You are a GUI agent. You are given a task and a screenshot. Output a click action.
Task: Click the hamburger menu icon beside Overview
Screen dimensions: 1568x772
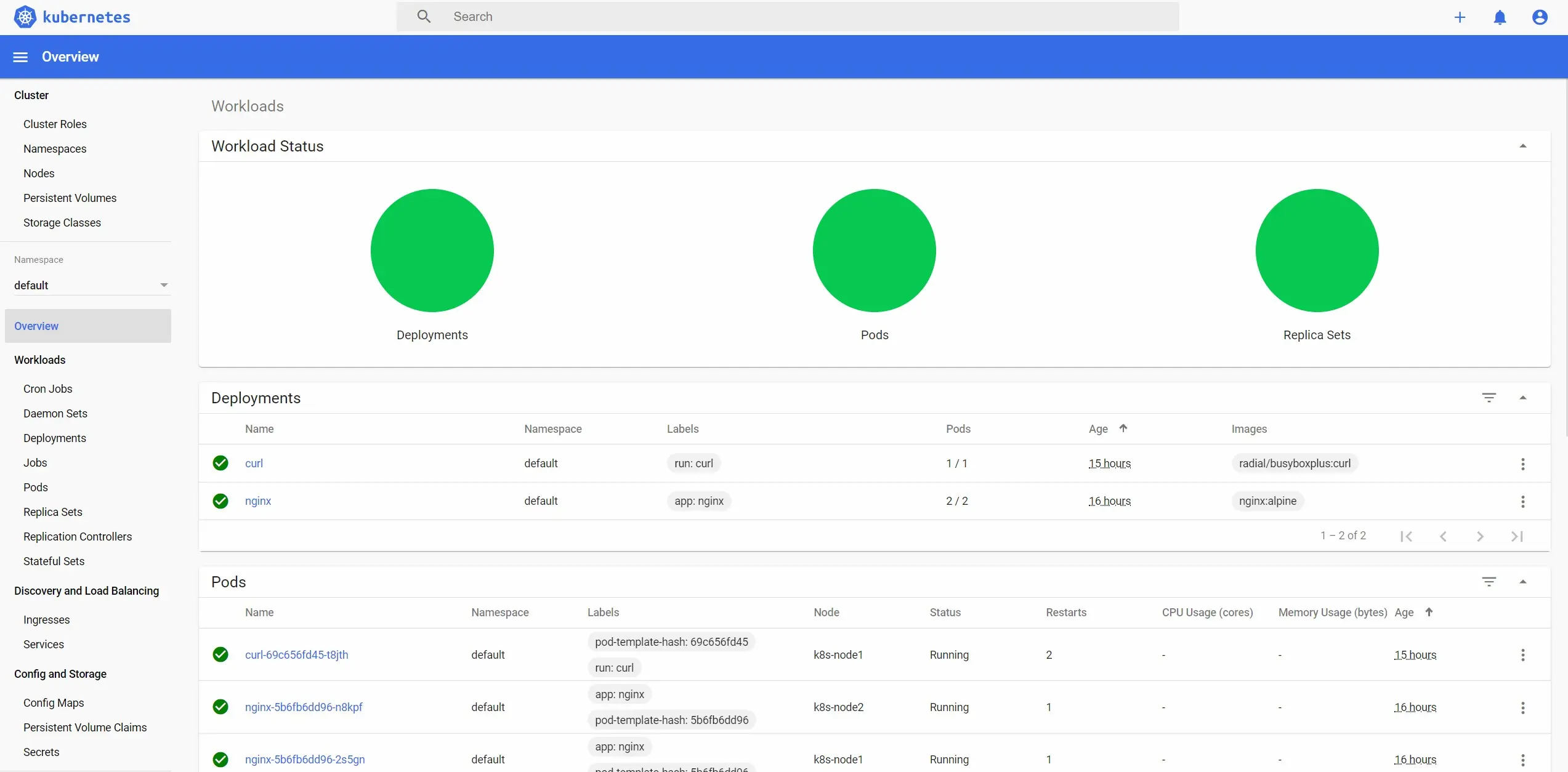[20, 57]
